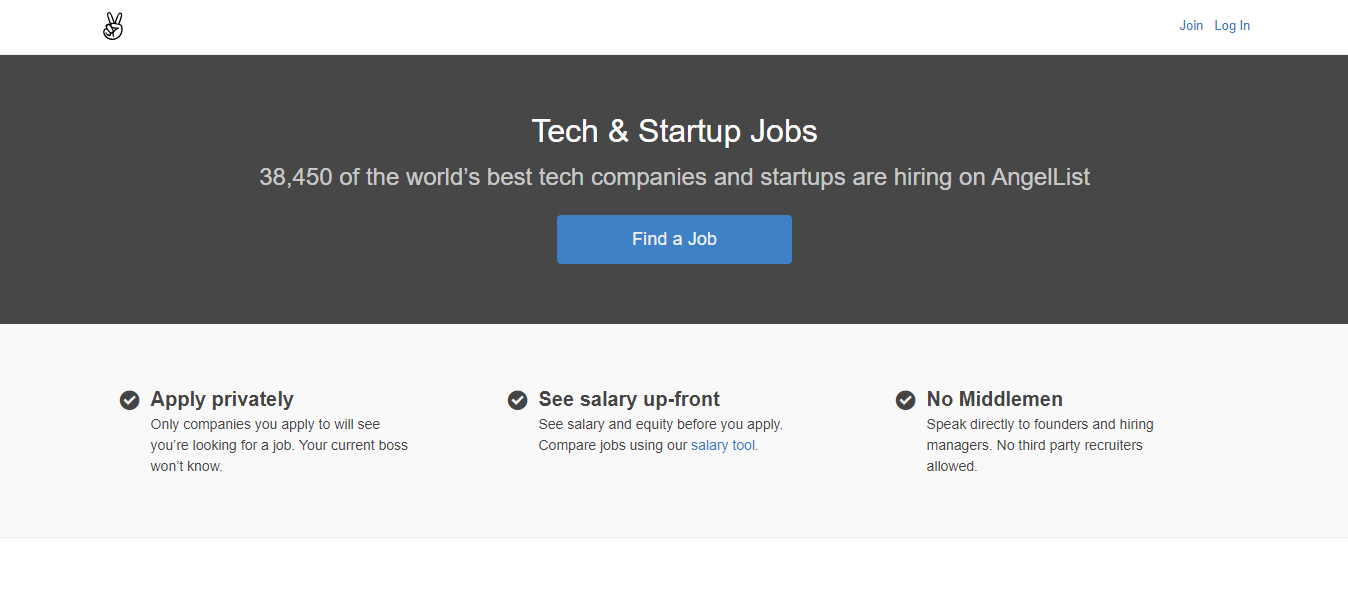The width and height of the screenshot is (1348, 589).
Task: Open the Join link
Action: [x=1191, y=26]
